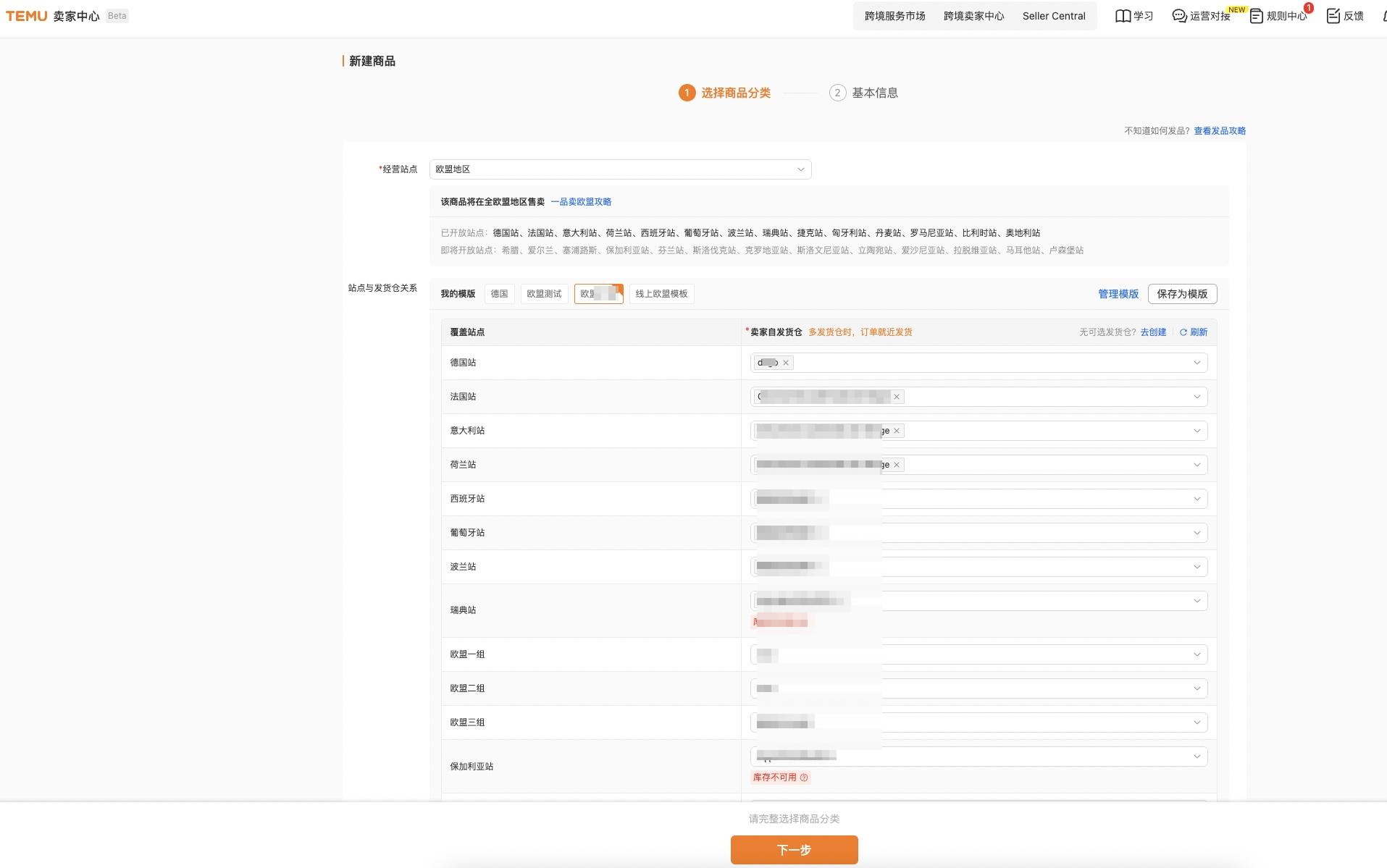Remove the warehouse tag in 荷兰站 row
Screen dimensions: 1387x868
(897, 465)
